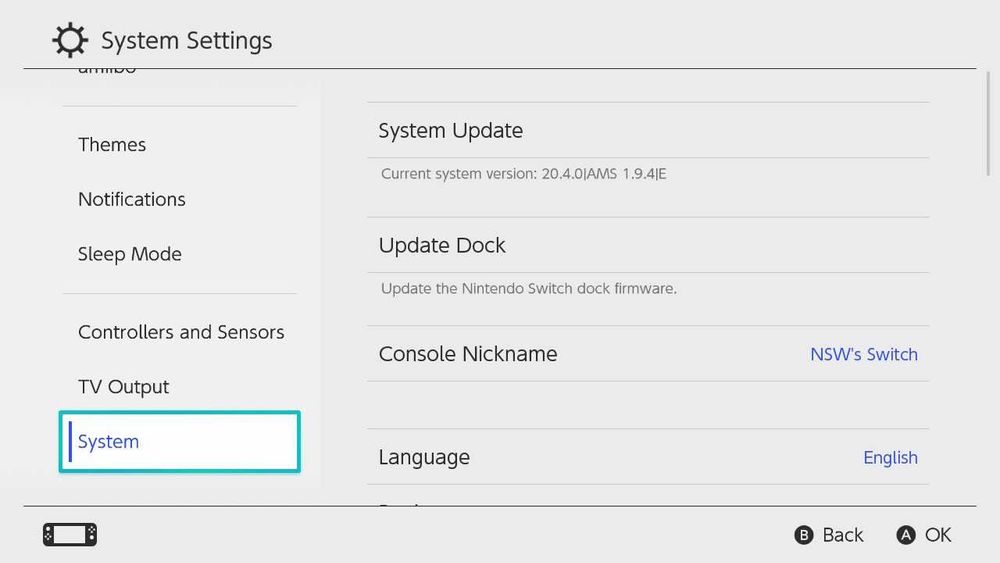This screenshot has height=563, width=1000.
Task: Open the Language setting
Action: click(424, 457)
